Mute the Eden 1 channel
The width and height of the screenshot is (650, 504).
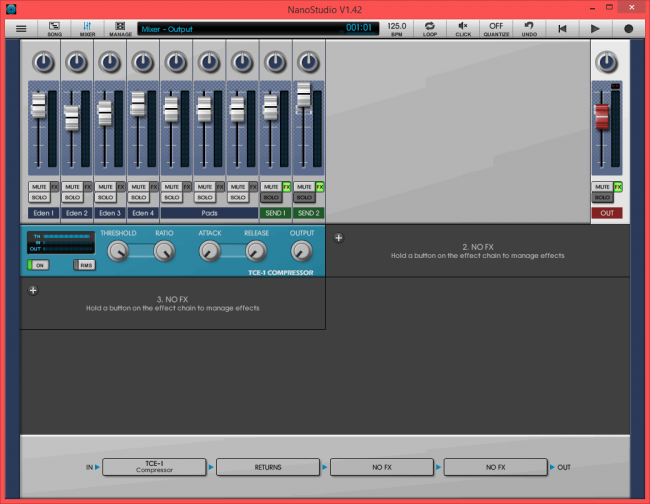(38, 187)
